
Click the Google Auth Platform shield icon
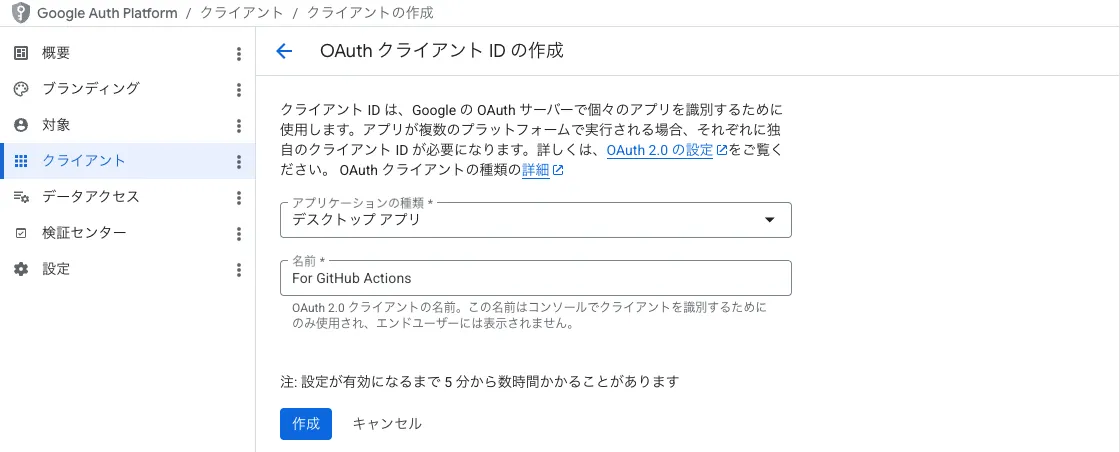click(21, 13)
